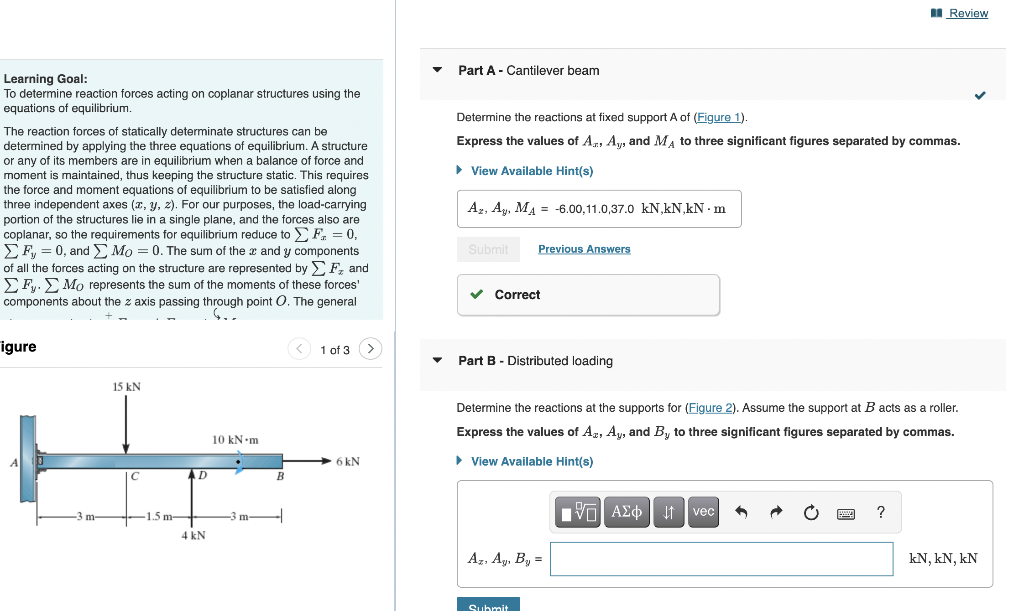Expand View Available Hint(s) in Part A
The image size is (1024, 611).
(531, 170)
